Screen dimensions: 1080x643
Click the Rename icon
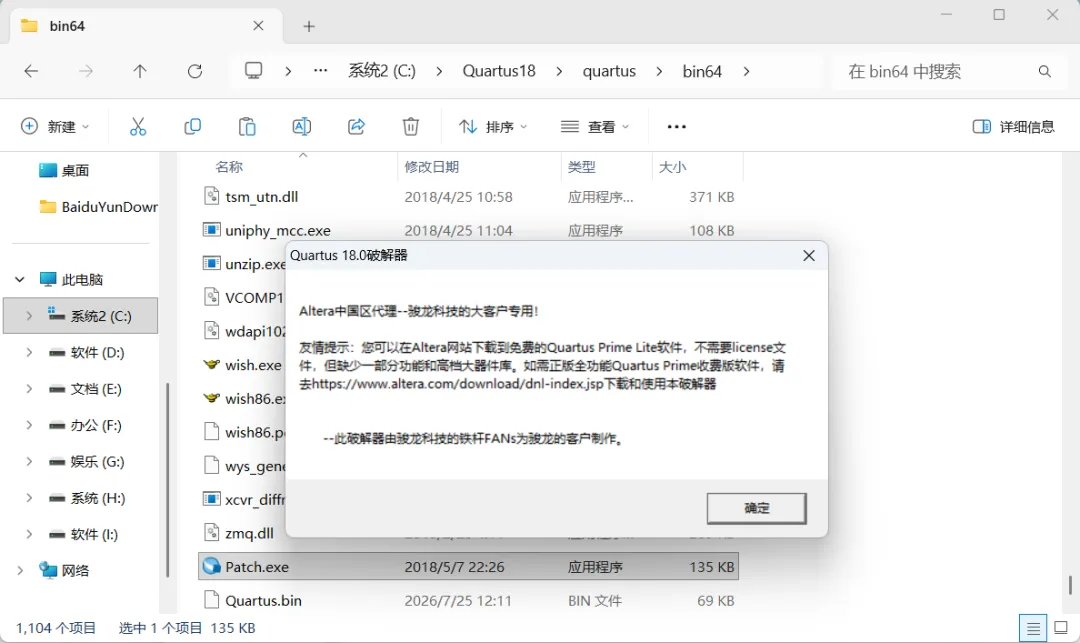click(x=302, y=127)
